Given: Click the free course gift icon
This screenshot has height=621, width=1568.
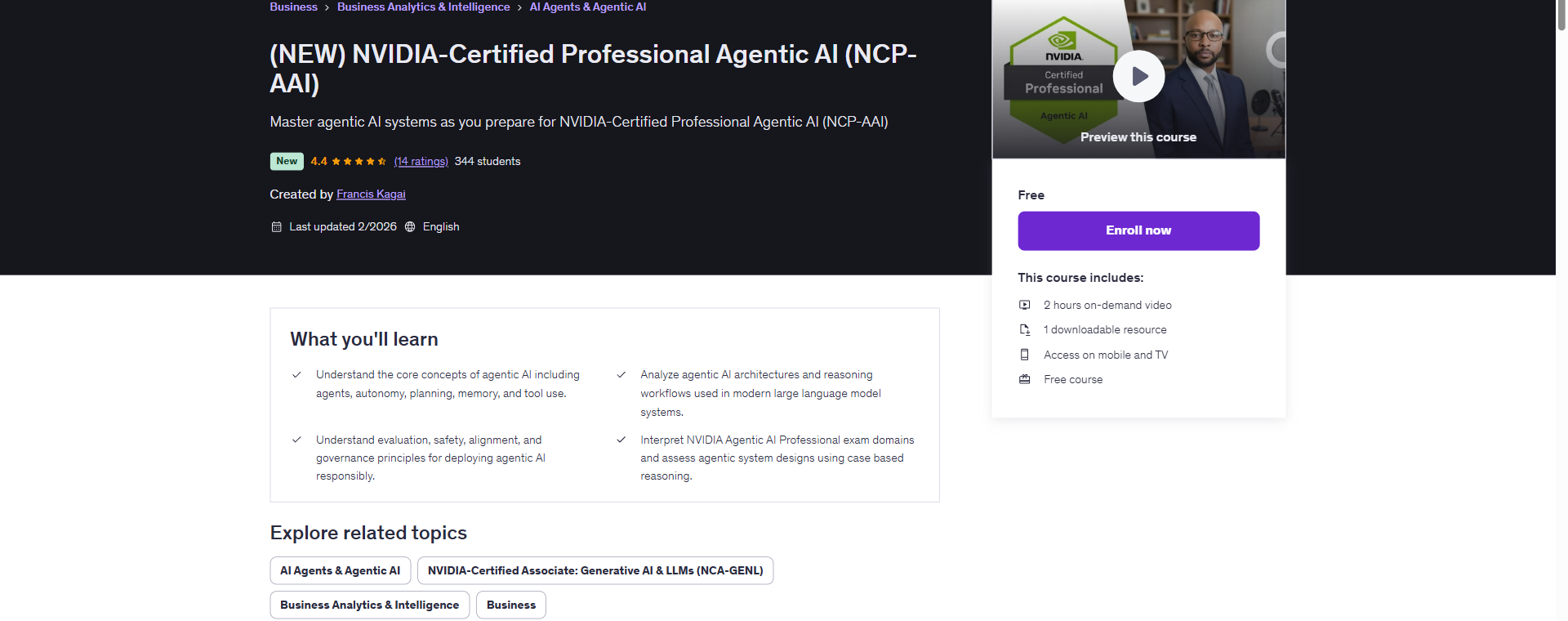Looking at the screenshot, I should pyautogui.click(x=1024, y=379).
